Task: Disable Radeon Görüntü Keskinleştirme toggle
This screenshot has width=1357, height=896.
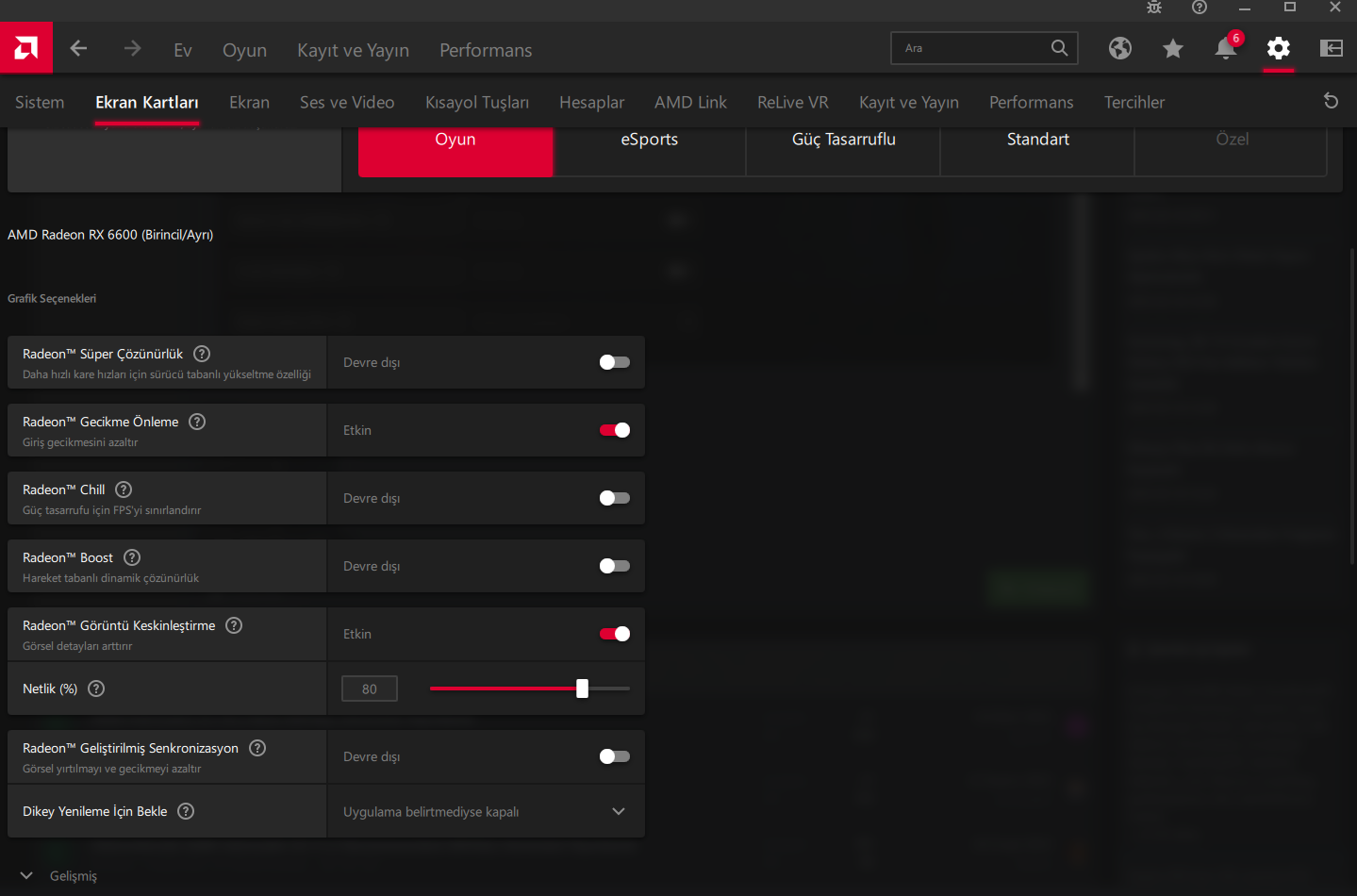Action: 615,634
